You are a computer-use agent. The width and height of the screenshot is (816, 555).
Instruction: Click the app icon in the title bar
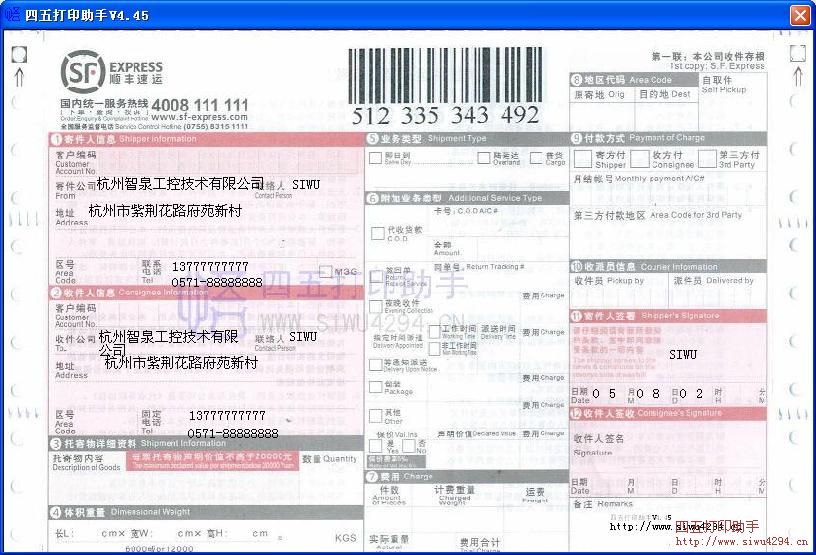tap(11, 14)
